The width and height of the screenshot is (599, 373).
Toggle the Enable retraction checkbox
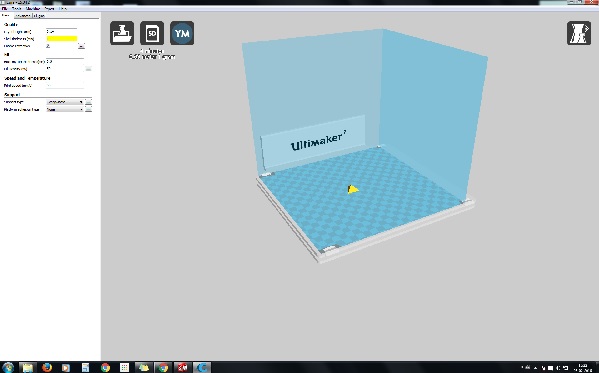[x=48, y=46]
